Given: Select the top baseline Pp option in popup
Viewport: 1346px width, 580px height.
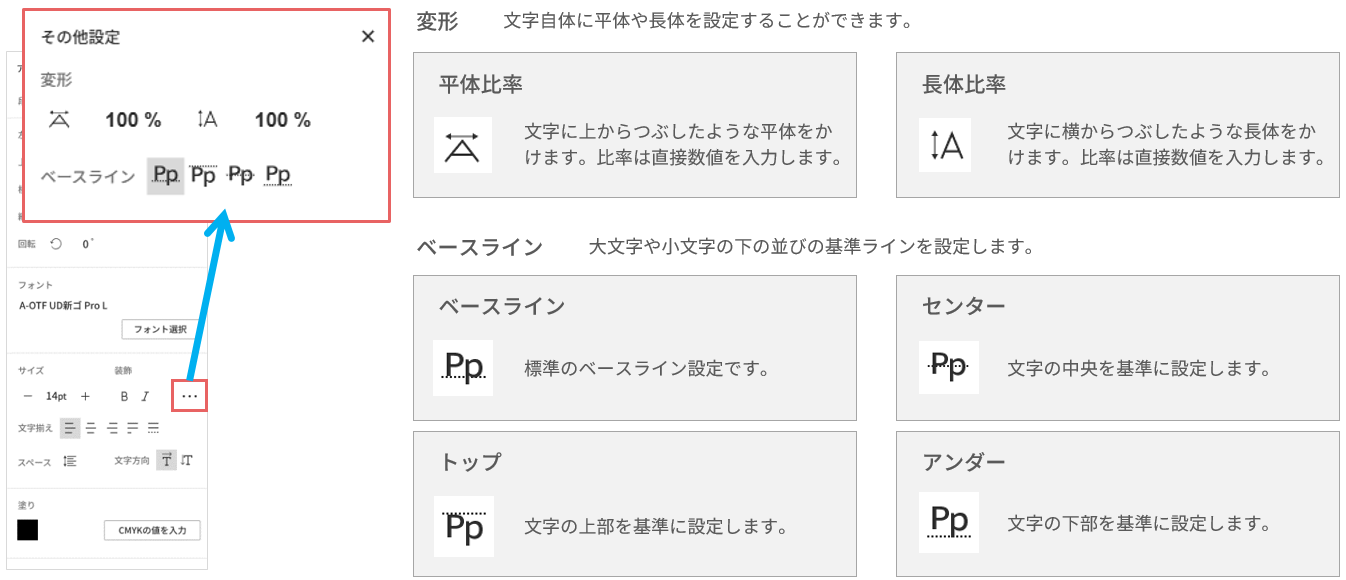Looking at the screenshot, I should (203, 176).
